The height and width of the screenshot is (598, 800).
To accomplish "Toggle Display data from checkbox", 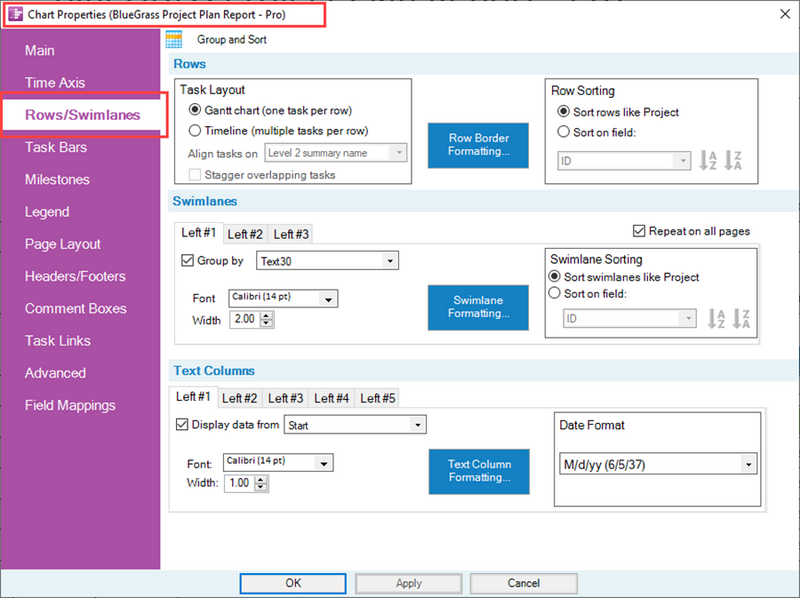I will [182, 425].
